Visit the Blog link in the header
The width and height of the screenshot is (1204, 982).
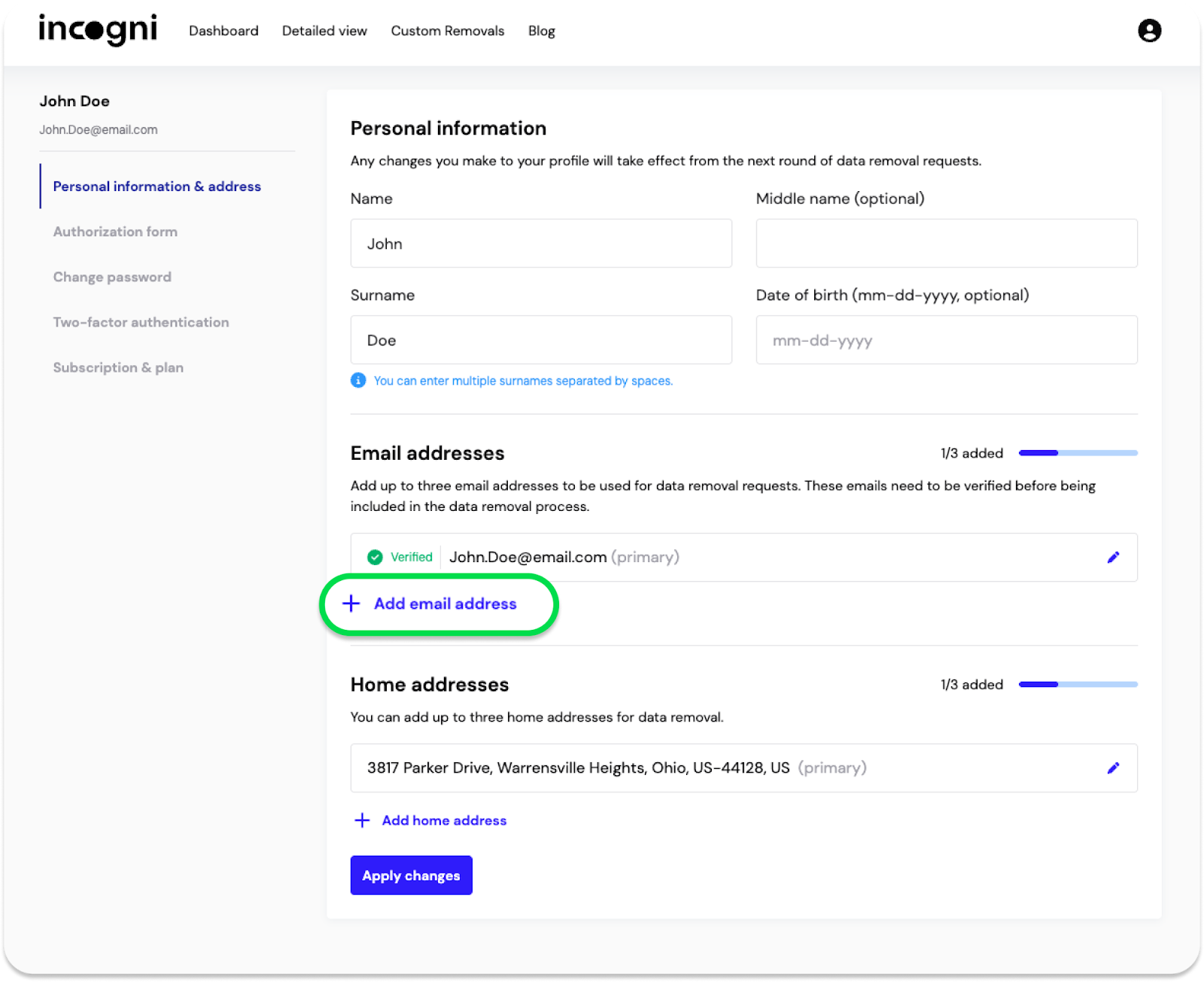pyautogui.click(x=541, y=31)
